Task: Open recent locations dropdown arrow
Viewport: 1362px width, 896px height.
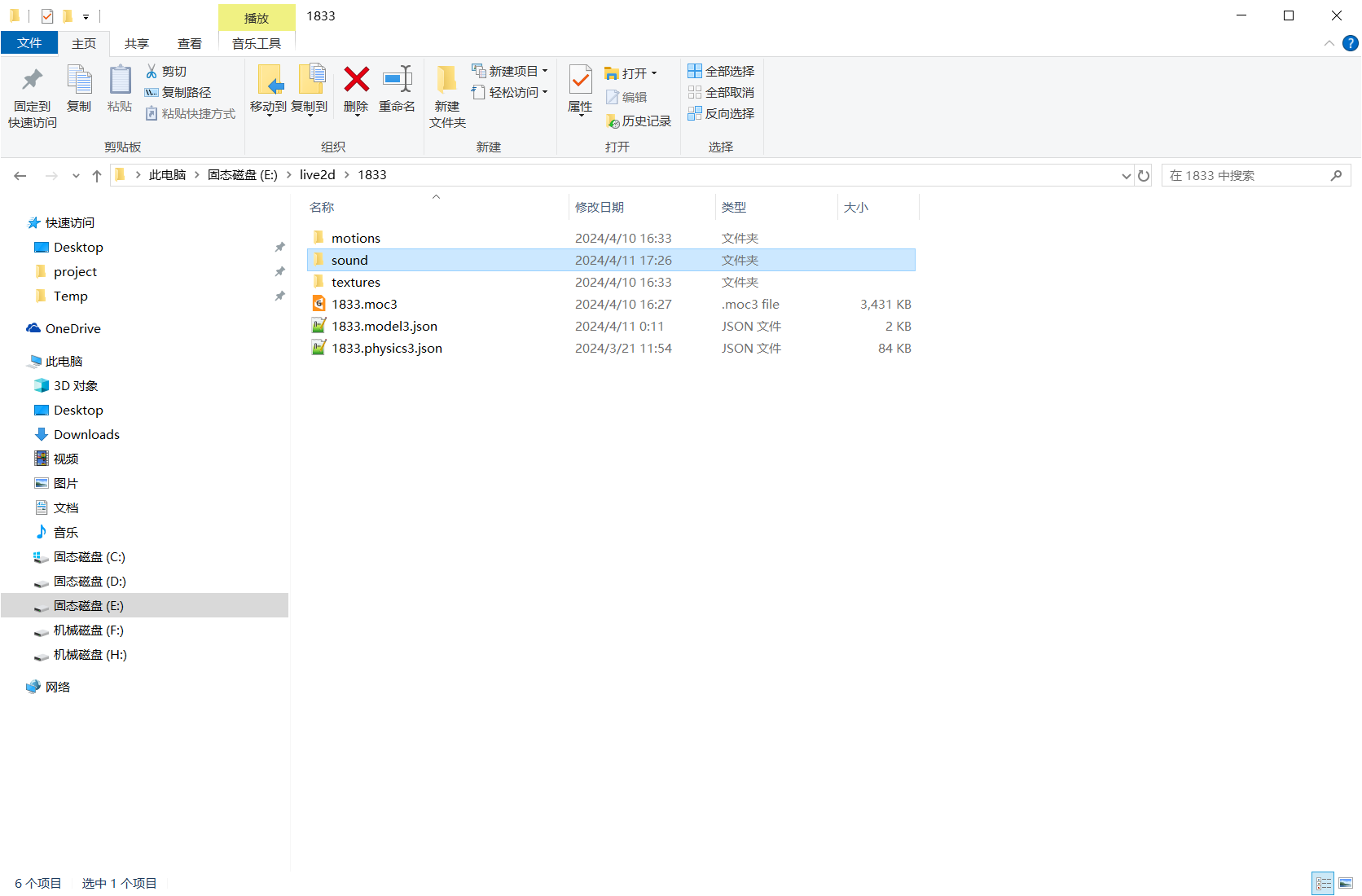Action: [76, 176]
